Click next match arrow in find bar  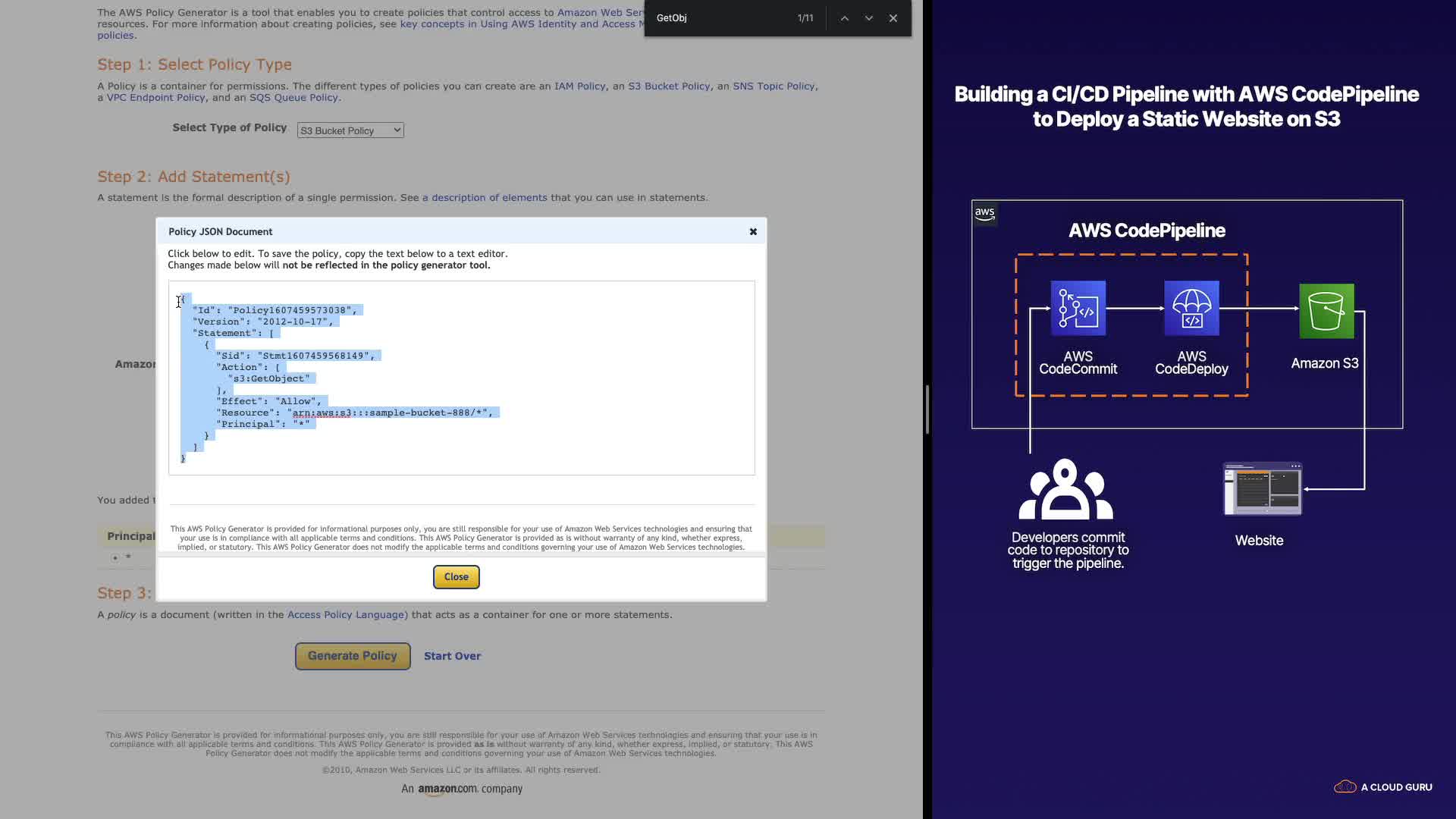(x=869, y=18)
